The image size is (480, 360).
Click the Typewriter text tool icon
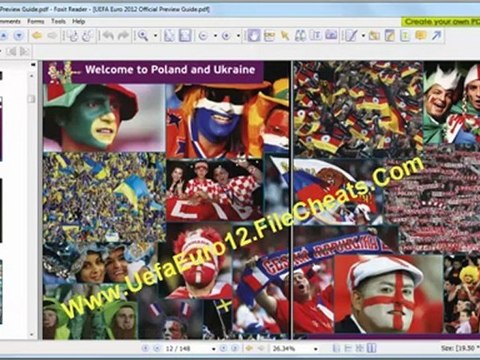316,35
